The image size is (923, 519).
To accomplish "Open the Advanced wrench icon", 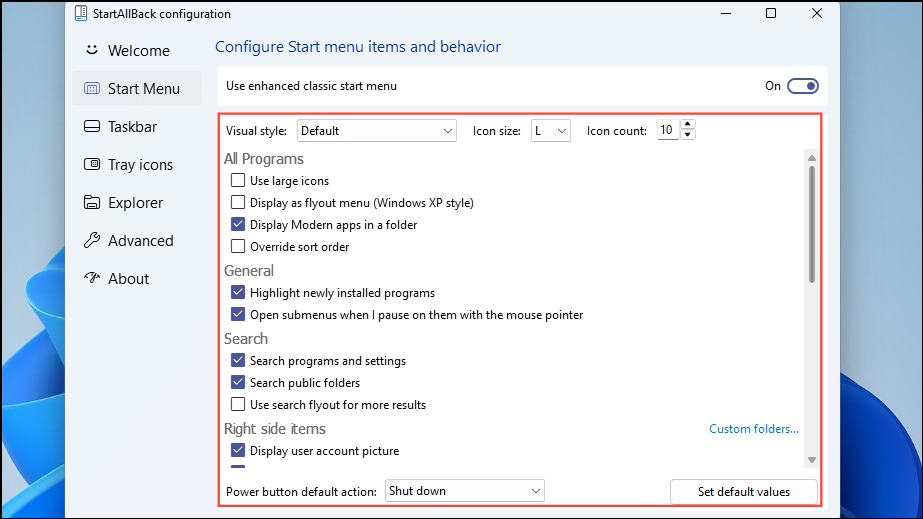I will [x=92, y=240].
